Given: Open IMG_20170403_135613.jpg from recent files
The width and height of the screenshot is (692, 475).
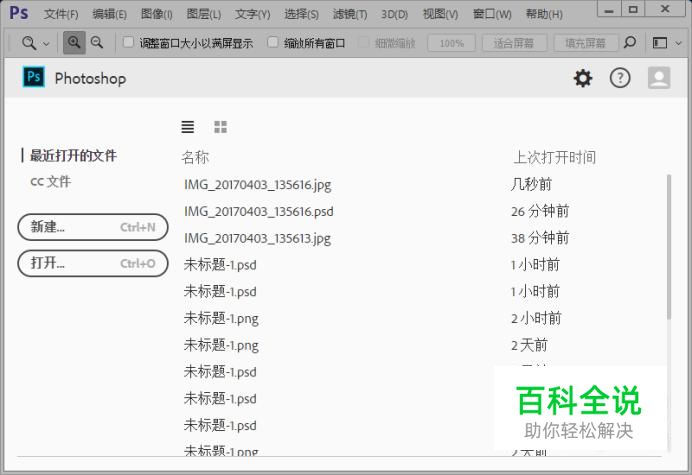Looking at the screenshot, I should [x=258, y=238].
